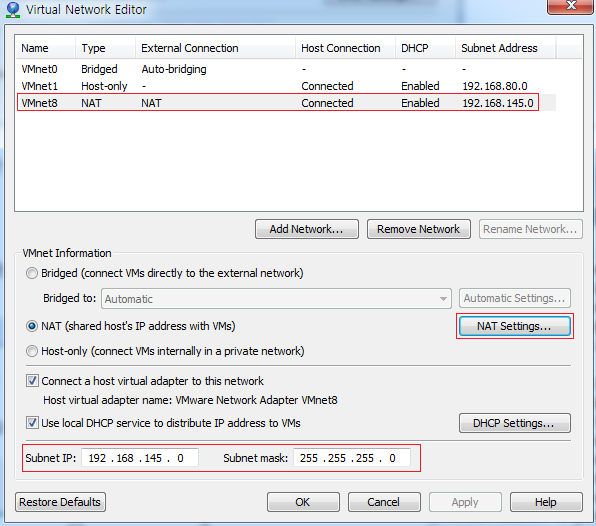This screenshot has width=596, height=526.
Task: Click the Apply button
Action: coord(465,502)
